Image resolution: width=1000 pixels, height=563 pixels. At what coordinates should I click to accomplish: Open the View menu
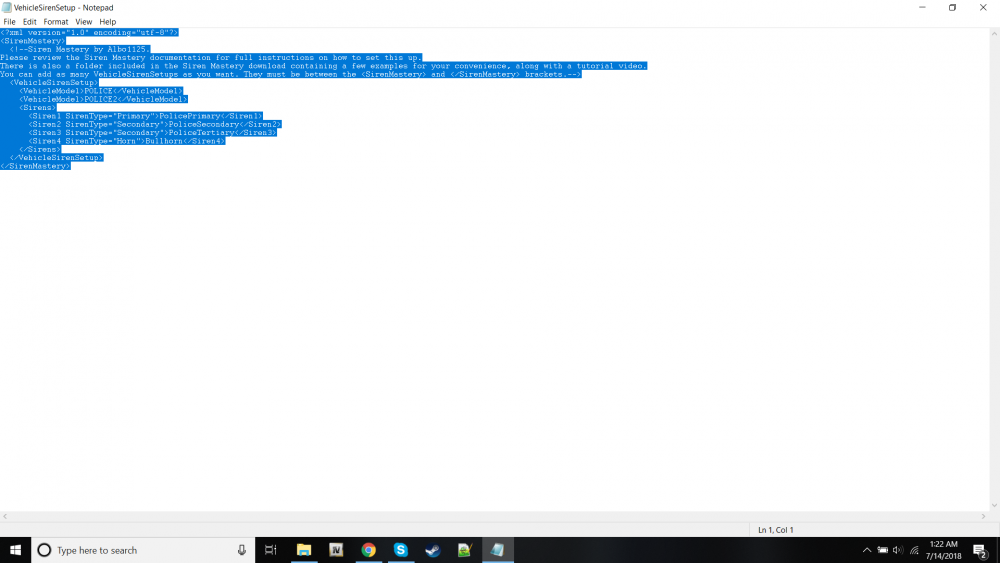coord(84,22)
